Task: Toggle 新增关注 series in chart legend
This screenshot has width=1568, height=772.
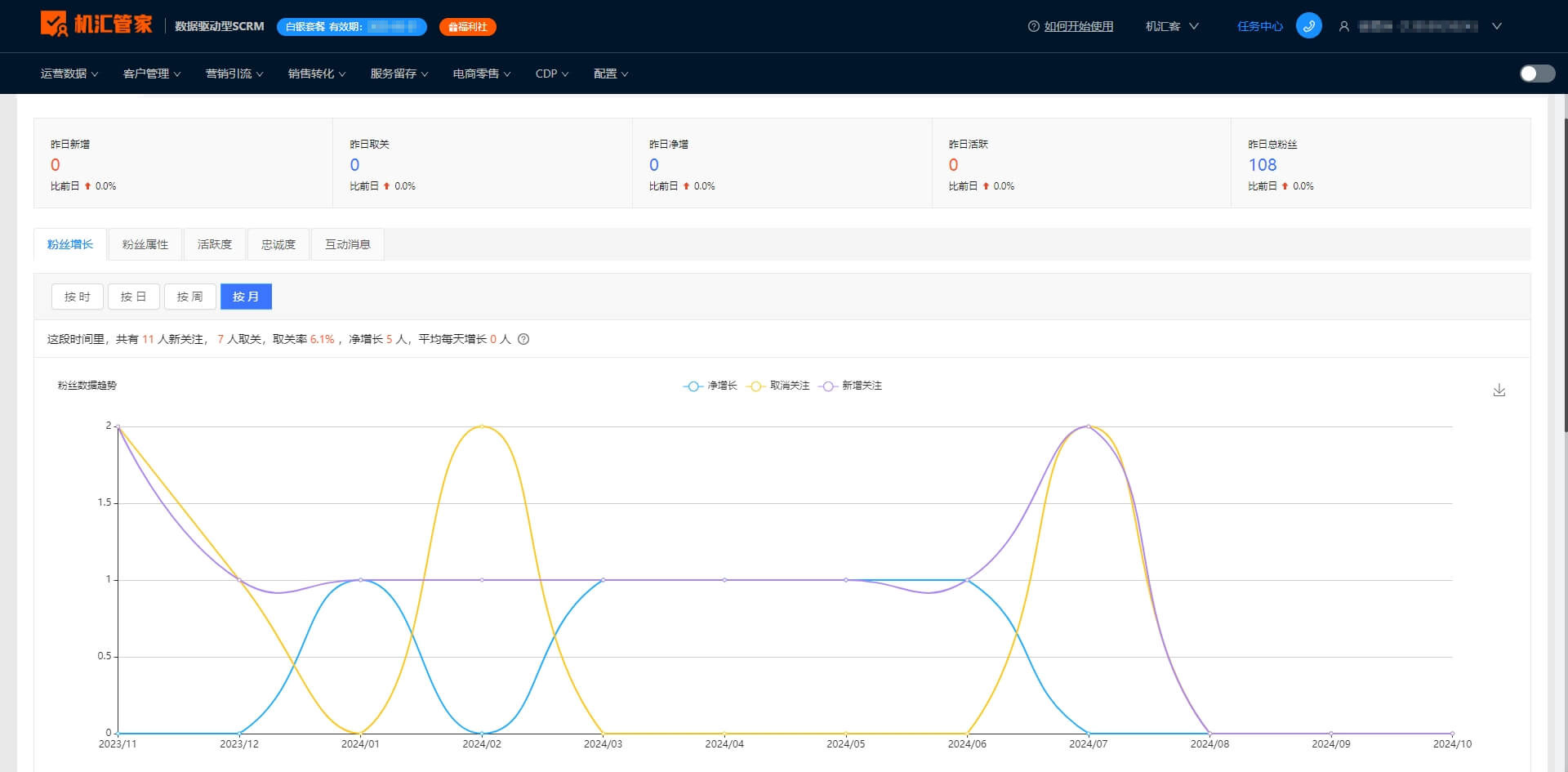Action: [850, 386]
